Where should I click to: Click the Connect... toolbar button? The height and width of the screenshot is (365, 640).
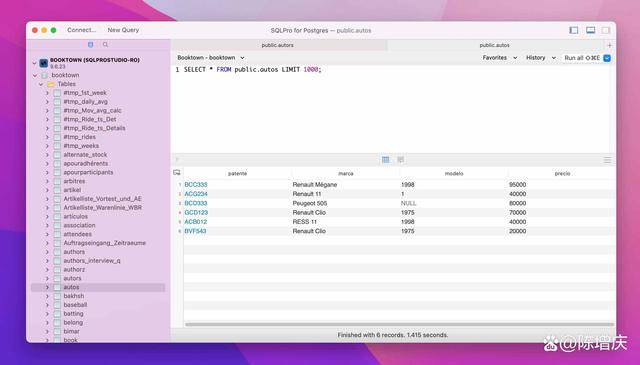[82, 30]
